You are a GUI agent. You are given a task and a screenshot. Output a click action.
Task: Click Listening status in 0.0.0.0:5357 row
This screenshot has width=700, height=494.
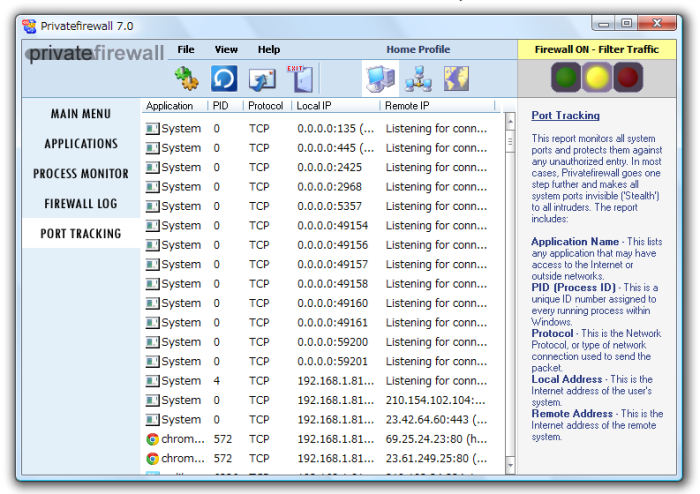click(x=436, y=206)
